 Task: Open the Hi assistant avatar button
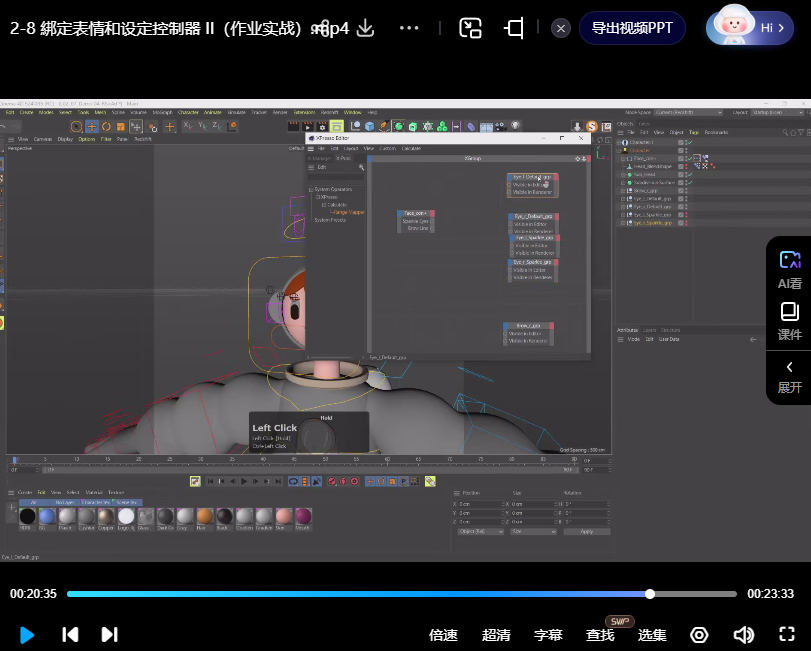click(750, 28)
